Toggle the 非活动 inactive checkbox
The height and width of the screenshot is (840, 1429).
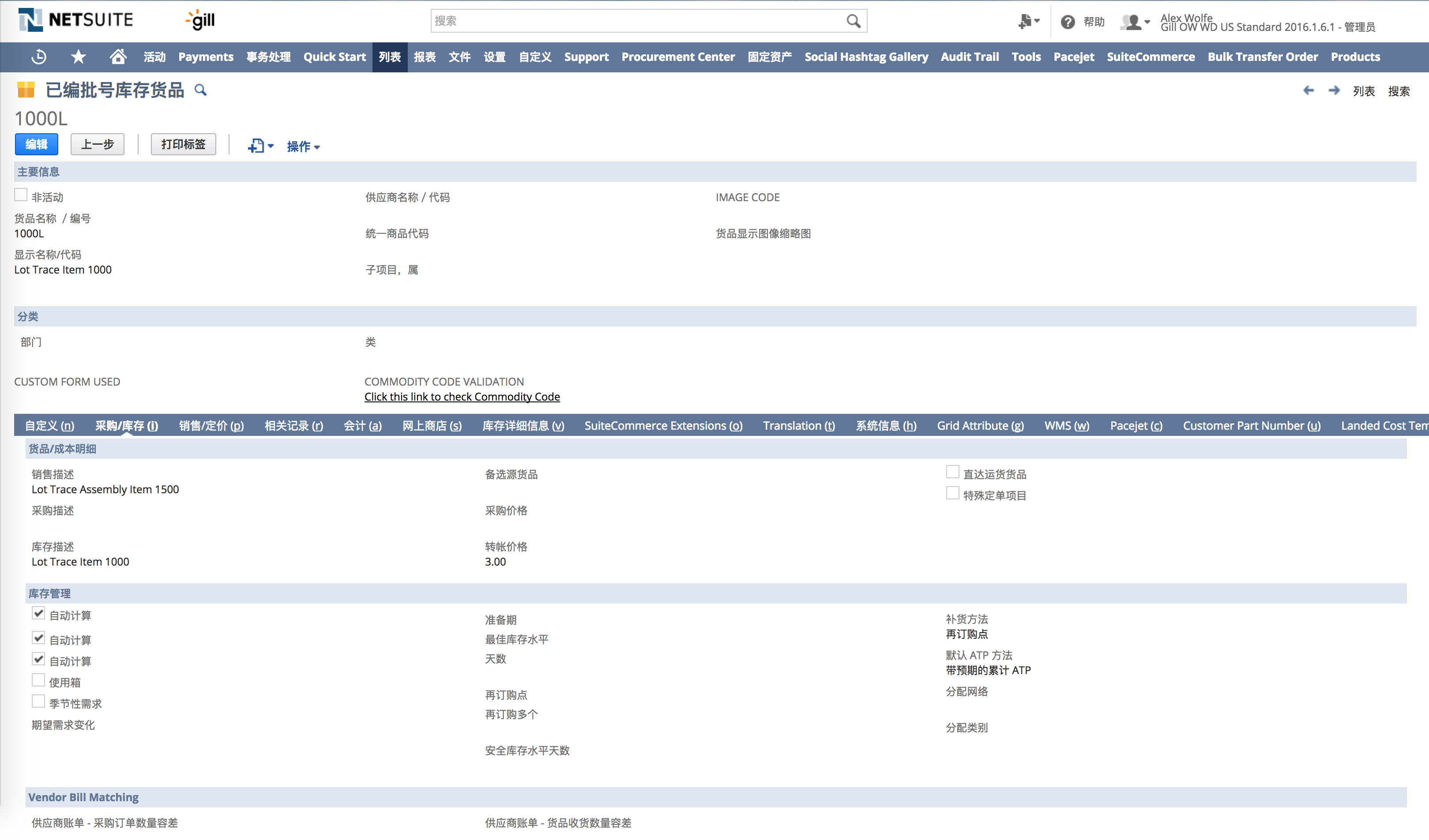(x=21, y=195)
